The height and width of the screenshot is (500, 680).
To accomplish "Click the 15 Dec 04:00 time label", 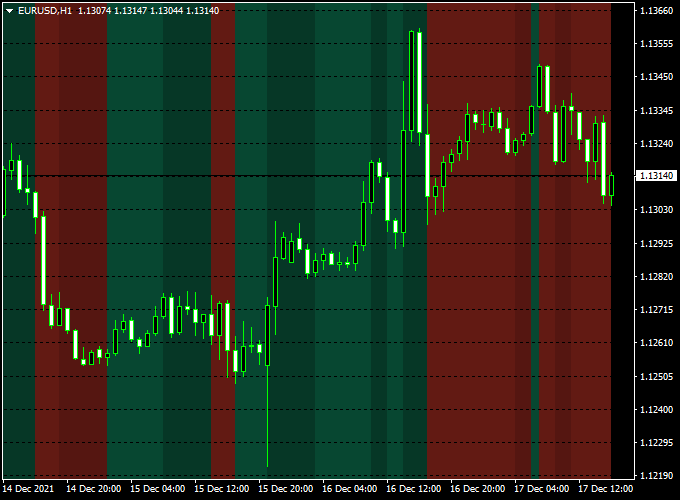I will [158, 489].
